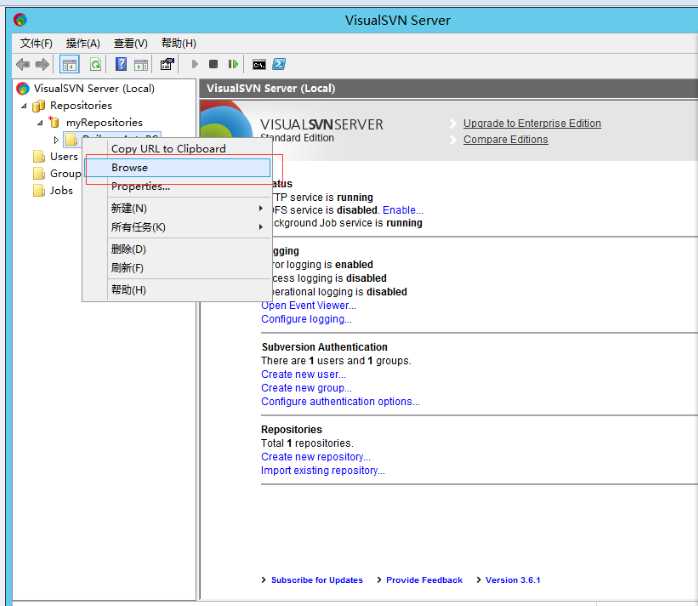Select Repositories tree item text
The height and width of the screenshot is (606, 698).
[x=81, y=106]
